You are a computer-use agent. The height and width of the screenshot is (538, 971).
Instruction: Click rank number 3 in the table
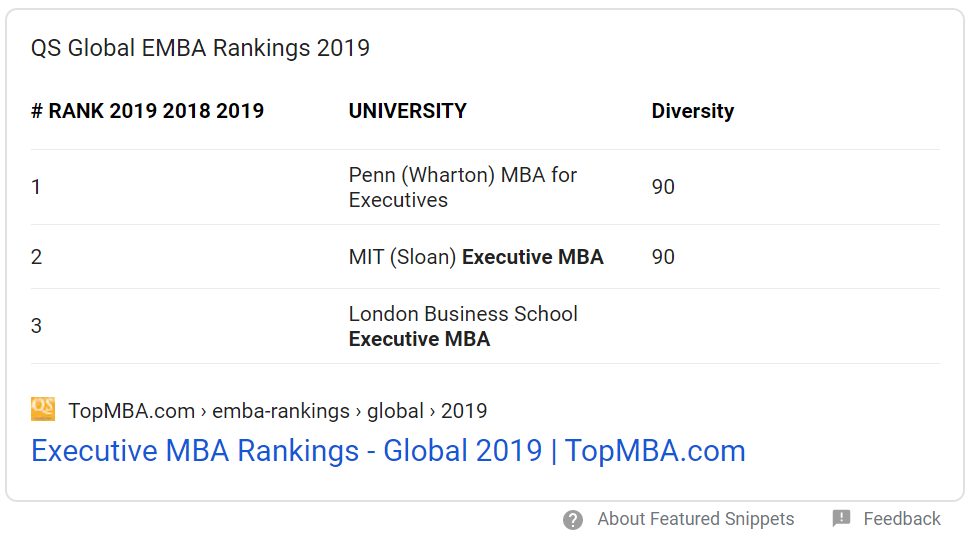pos(36,326)
